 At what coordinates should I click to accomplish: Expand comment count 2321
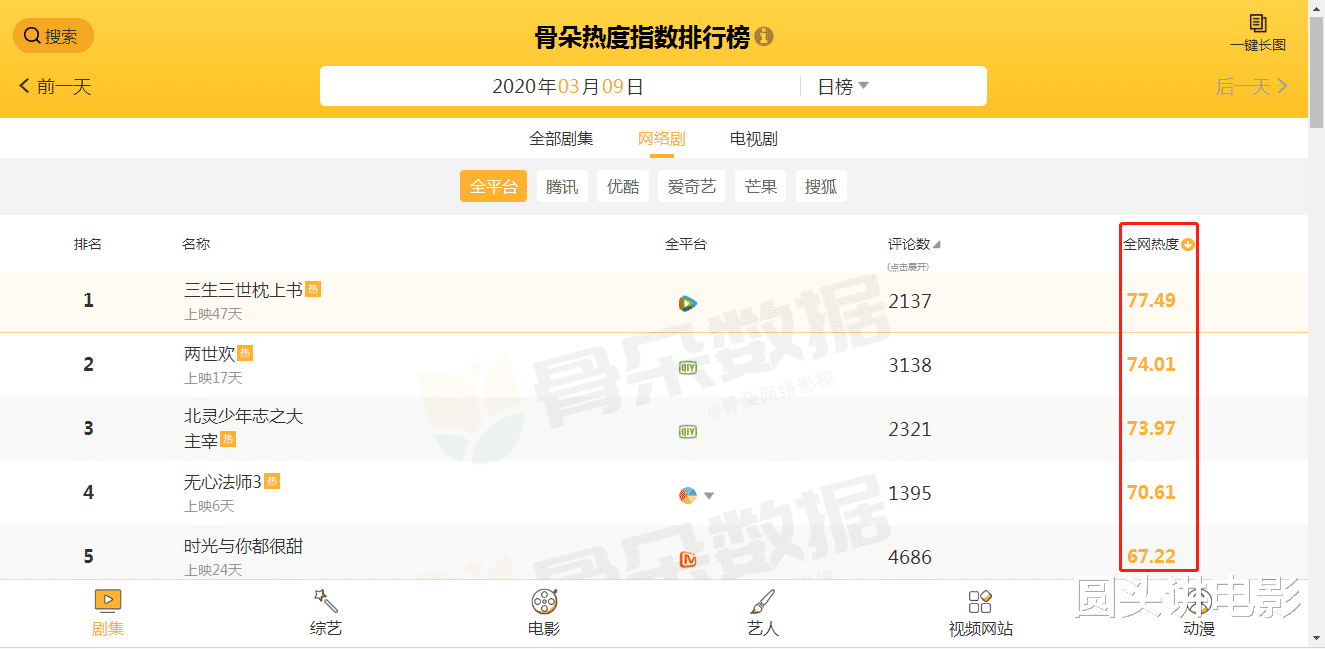point(910,429)
